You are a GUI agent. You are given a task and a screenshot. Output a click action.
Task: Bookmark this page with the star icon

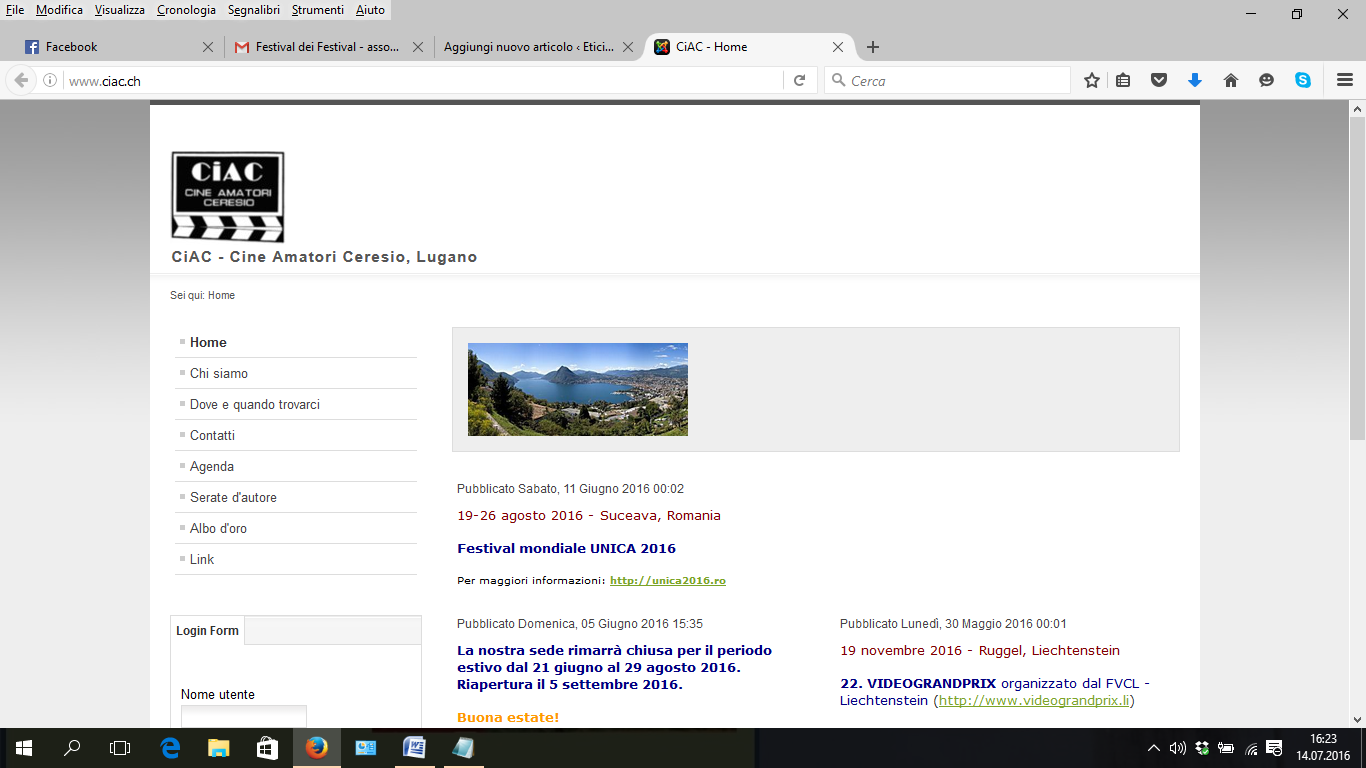1092,81
